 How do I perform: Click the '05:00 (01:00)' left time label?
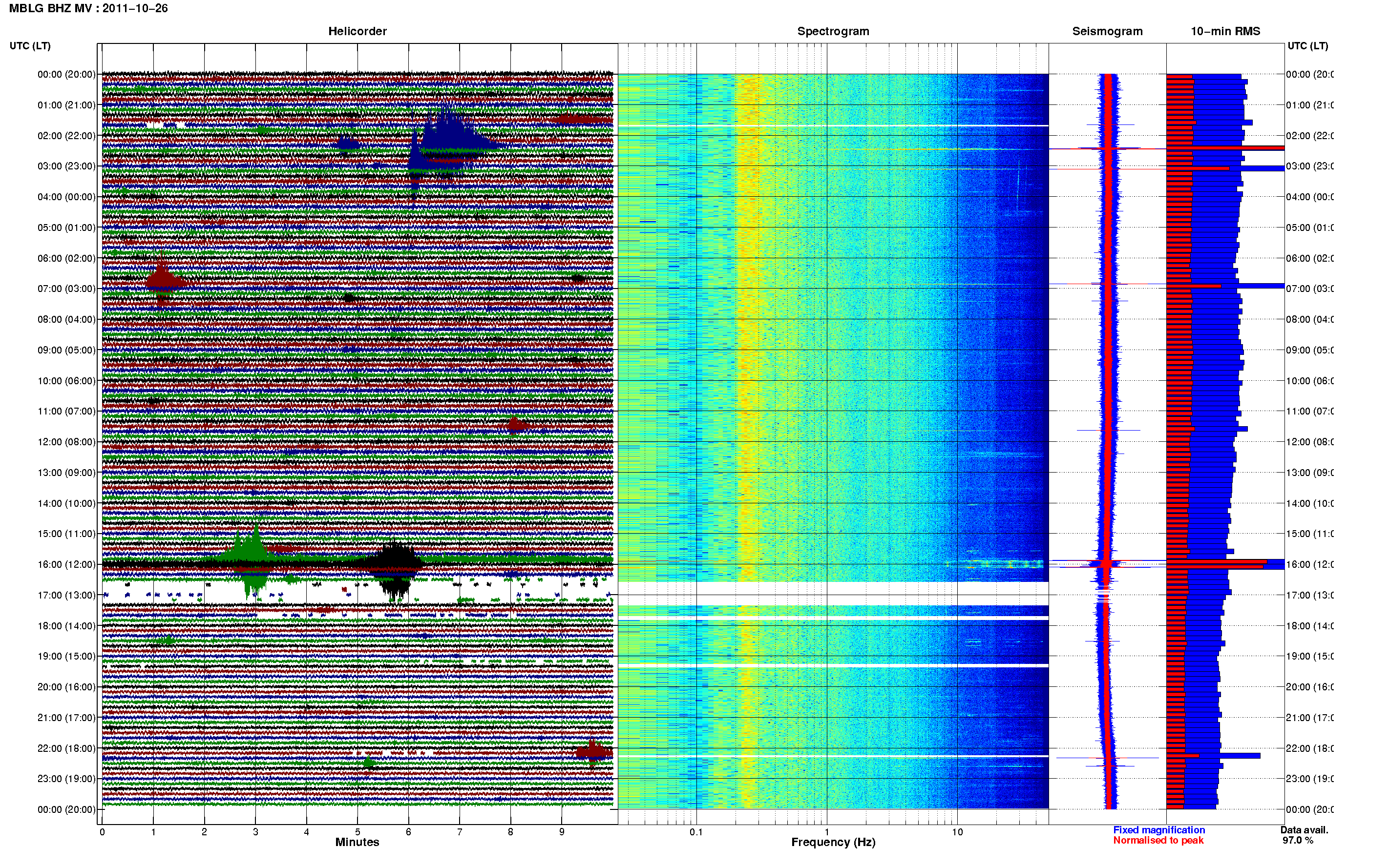click(x=66, y=227)
